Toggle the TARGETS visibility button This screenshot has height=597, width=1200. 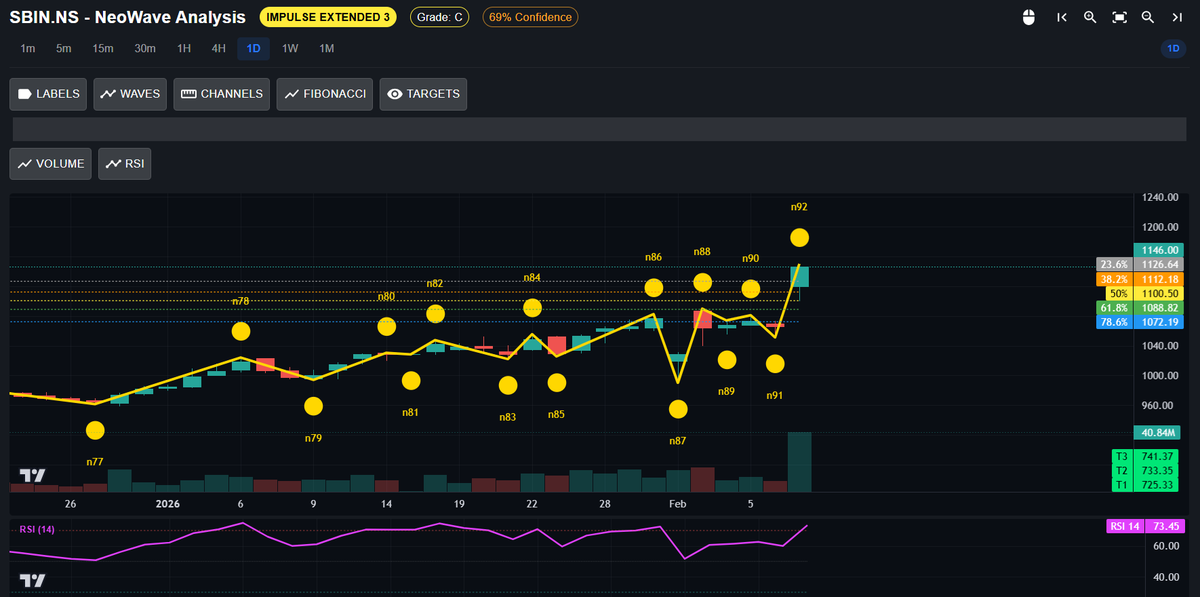coord(423,94)
